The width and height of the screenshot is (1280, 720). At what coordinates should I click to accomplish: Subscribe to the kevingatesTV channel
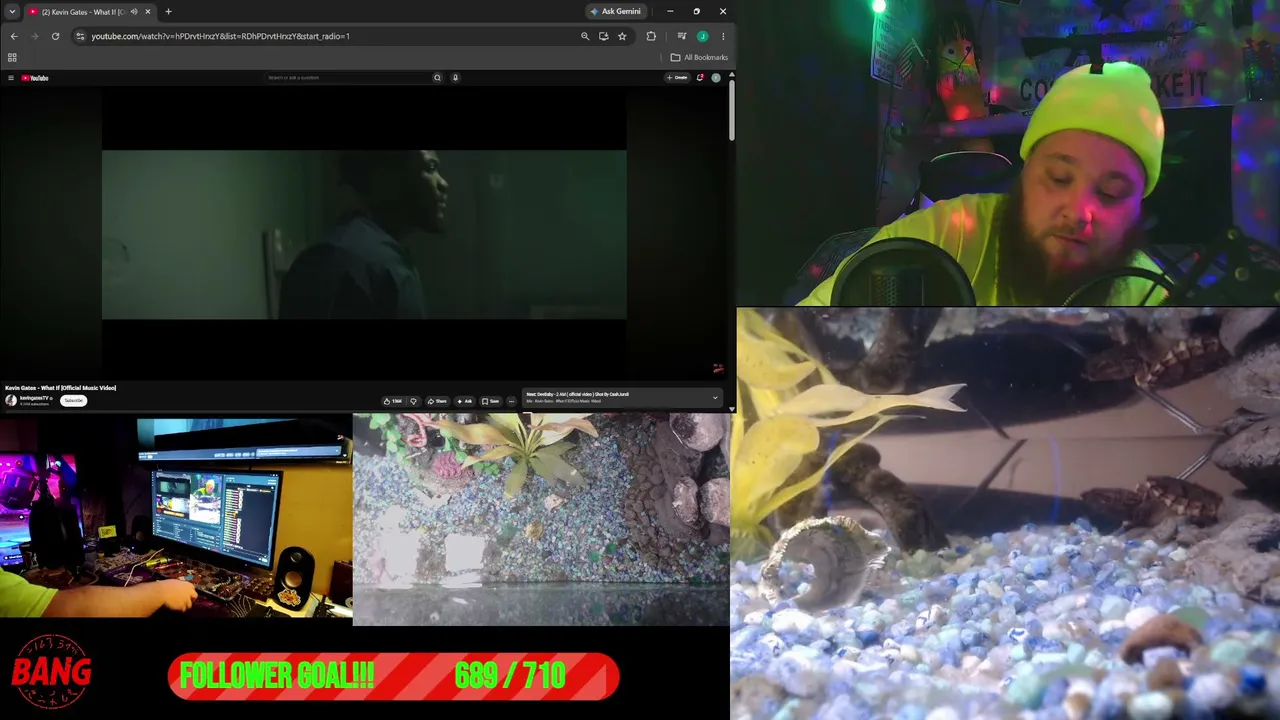click(73, 401)
